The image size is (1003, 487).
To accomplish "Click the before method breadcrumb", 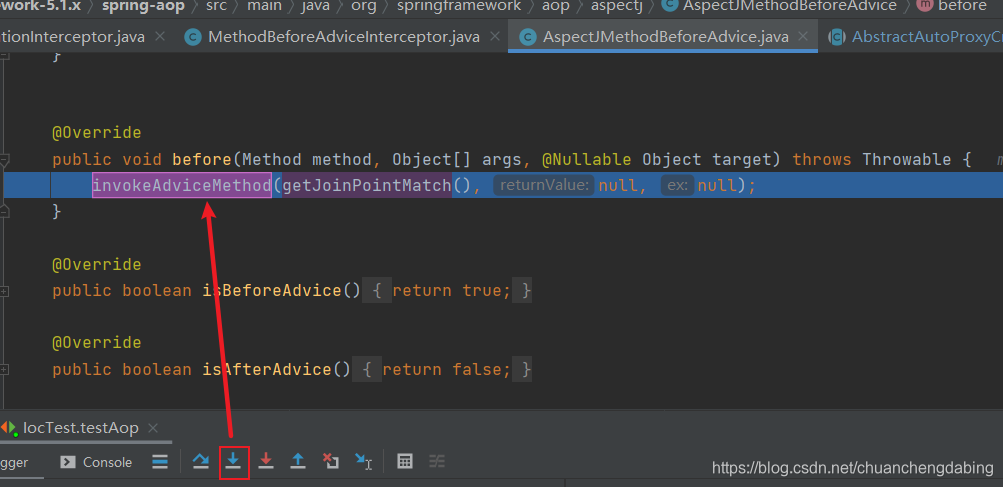I will 953,6.
